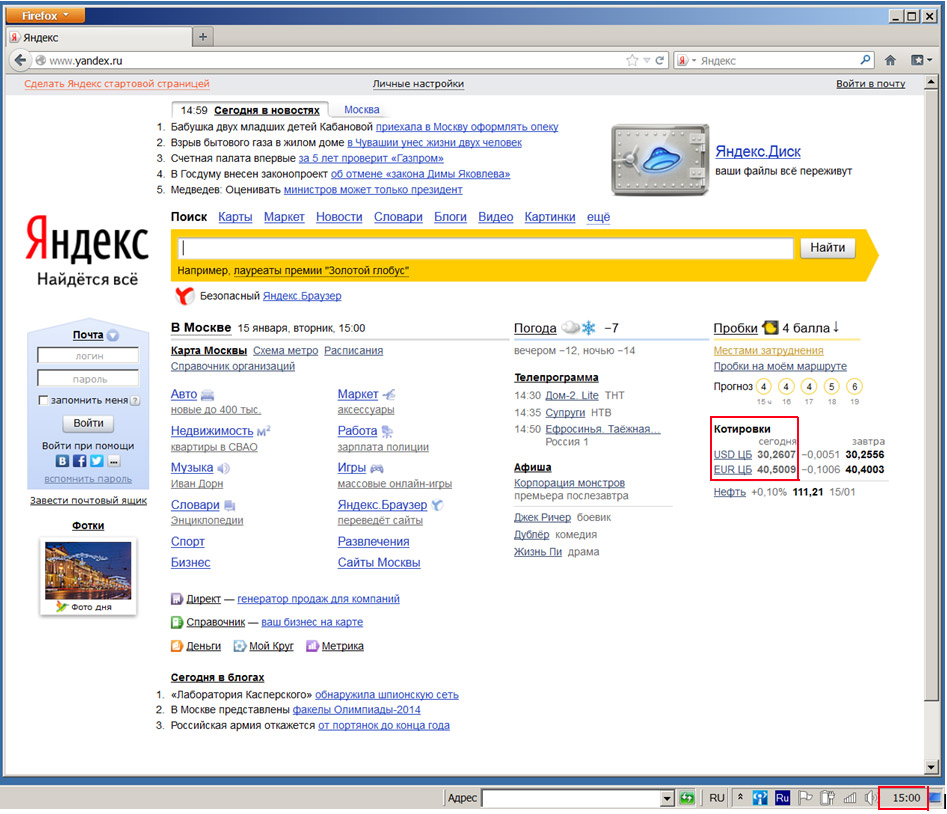Image resolution: width=947 pixels, height=814 pixels.
Task: Click the логин input field
Action: coord(88,356)
